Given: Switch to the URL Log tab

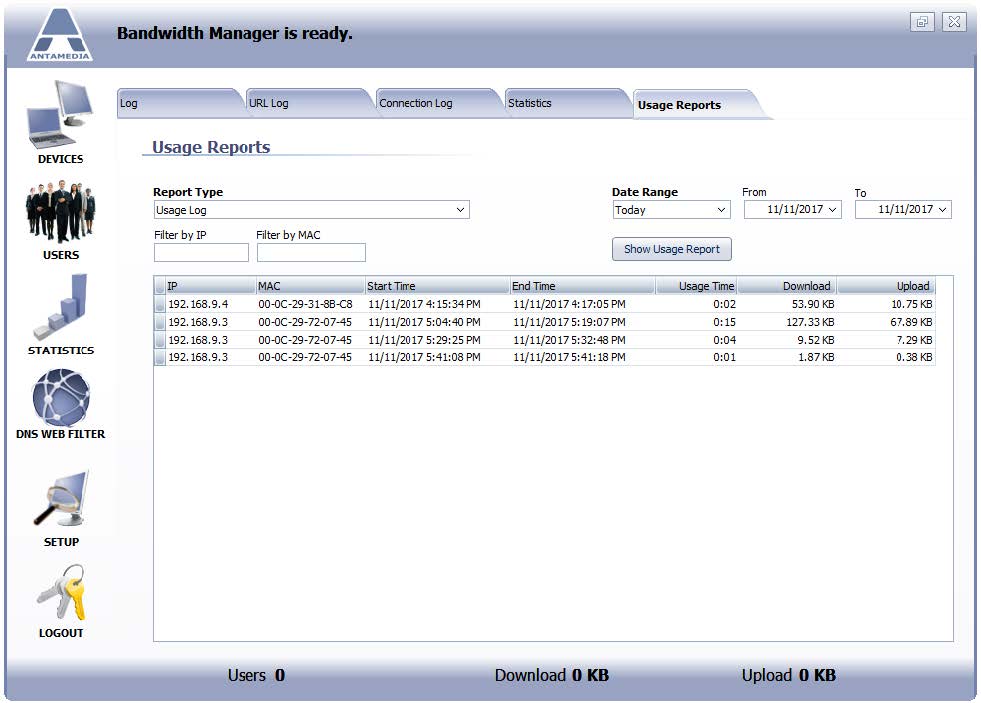Looking at the screenshot, I should coord(308,103).
